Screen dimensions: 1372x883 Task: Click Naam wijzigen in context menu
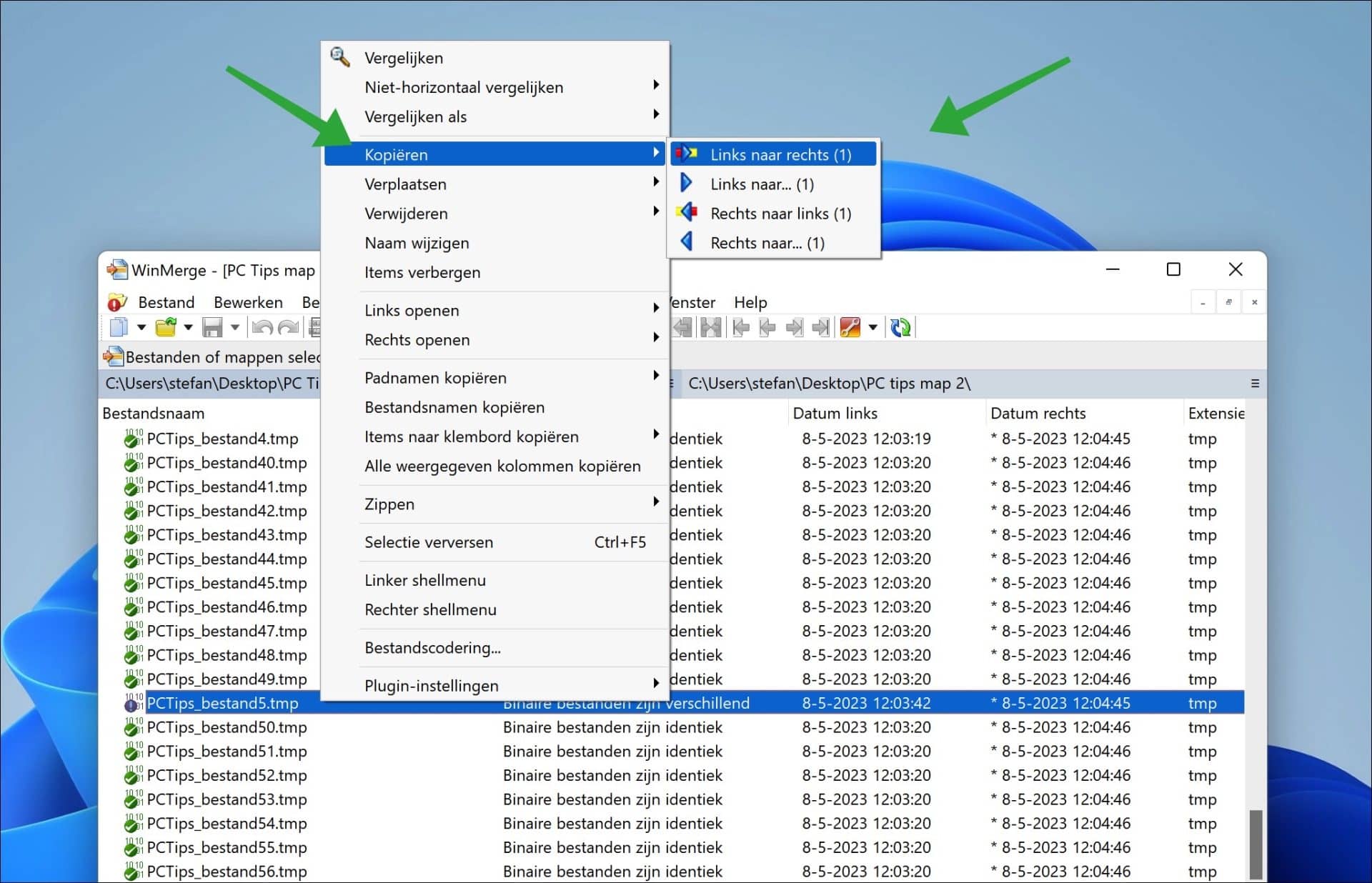pyautogui.click(x=417, y=243)
